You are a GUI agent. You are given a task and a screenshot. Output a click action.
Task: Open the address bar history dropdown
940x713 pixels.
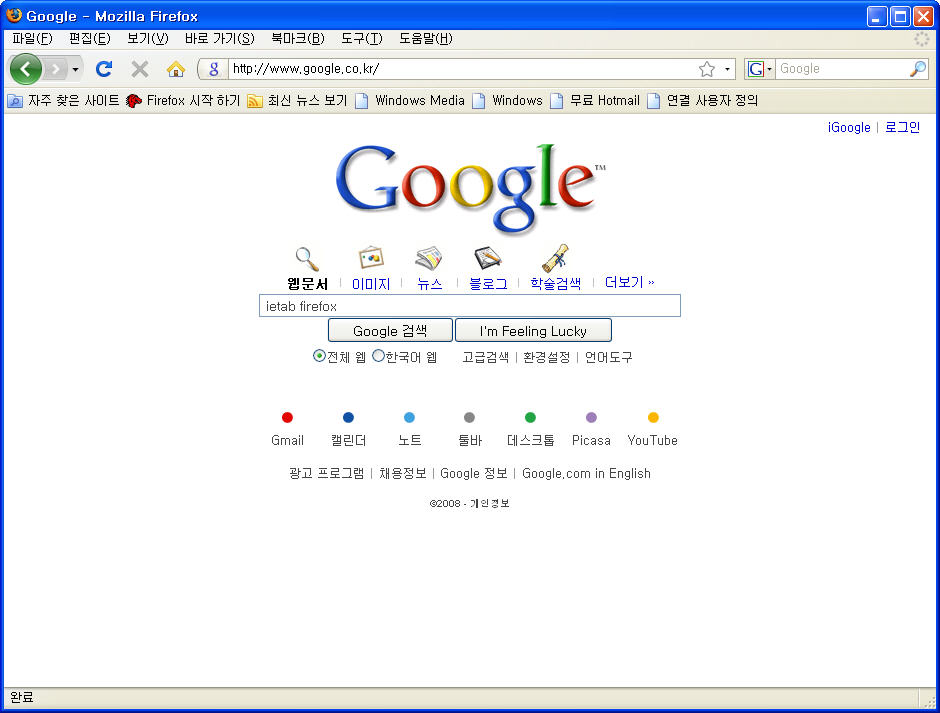pos(727,69)
